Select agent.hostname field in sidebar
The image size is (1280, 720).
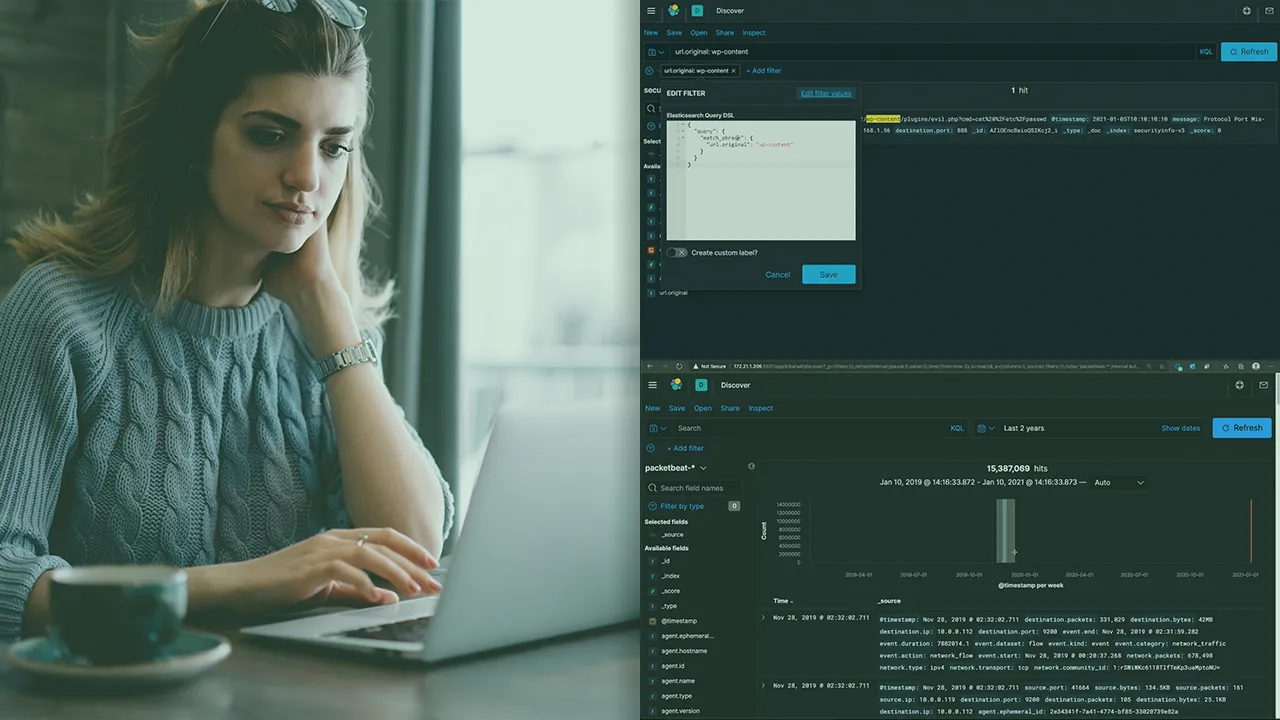click(x=684, y=651)
